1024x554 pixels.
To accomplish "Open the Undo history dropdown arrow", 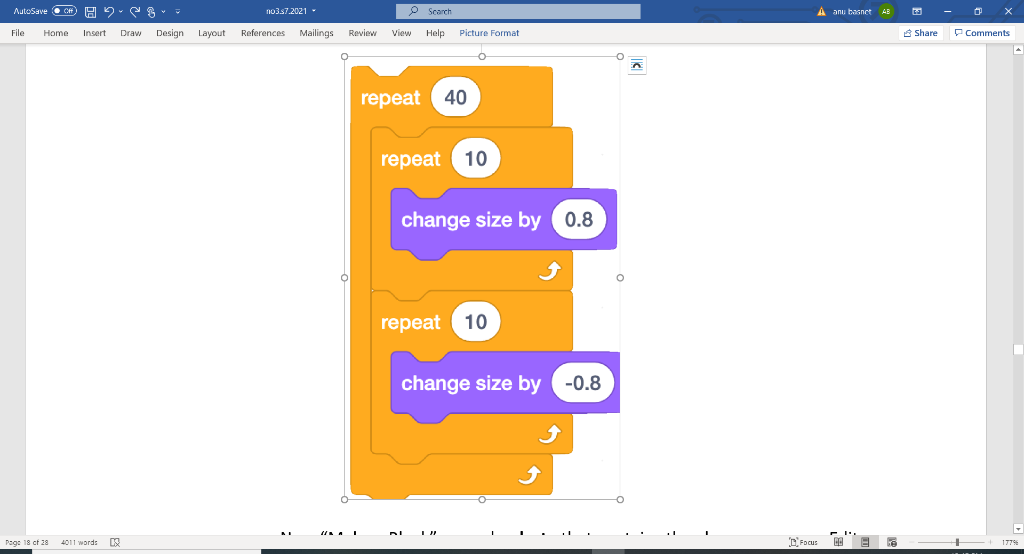I will tap(121, 11).
